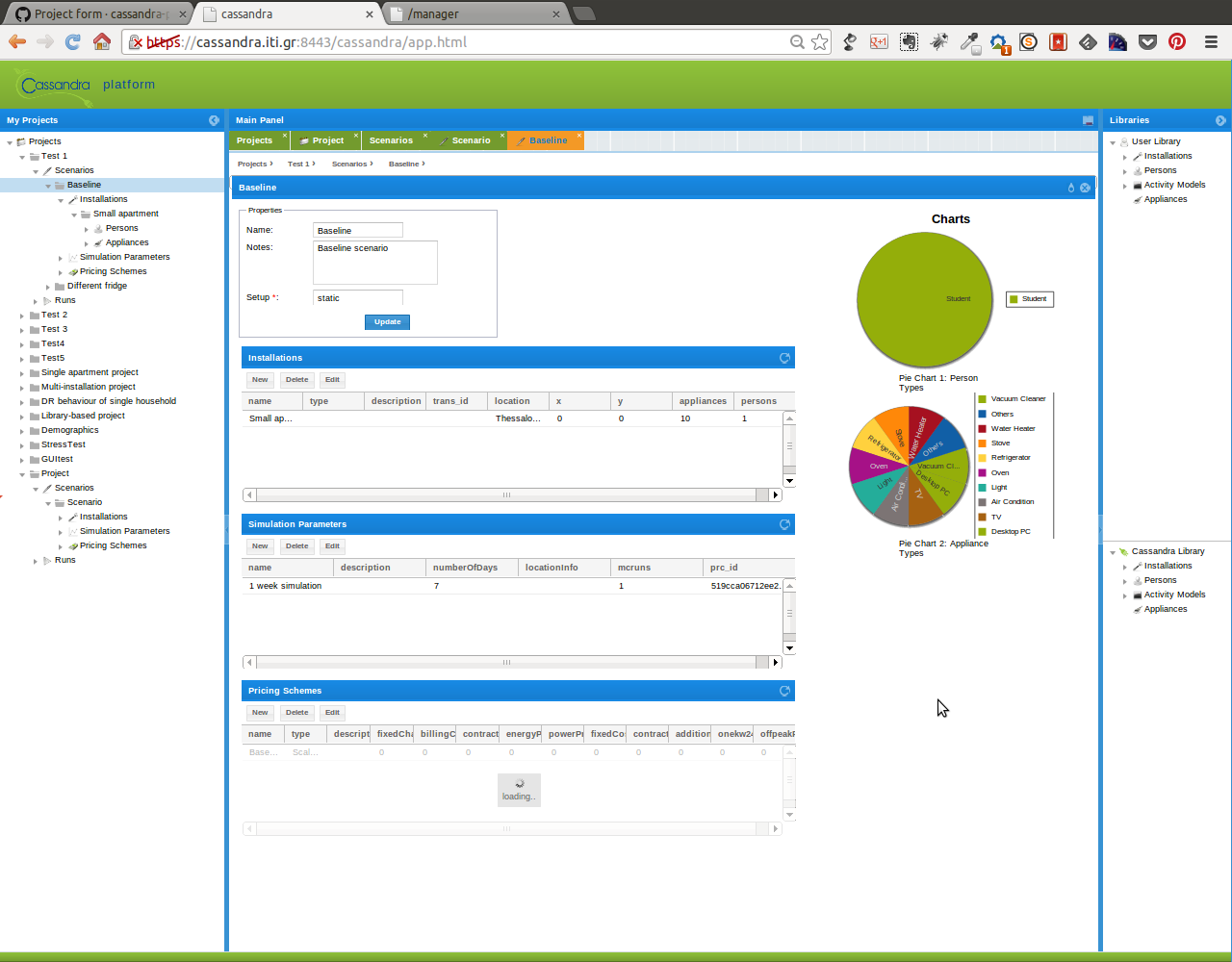Click Scenarios breadcrumb link
Image resolution: width=1232 pixels, height=962 pixels.
[349, 165]
